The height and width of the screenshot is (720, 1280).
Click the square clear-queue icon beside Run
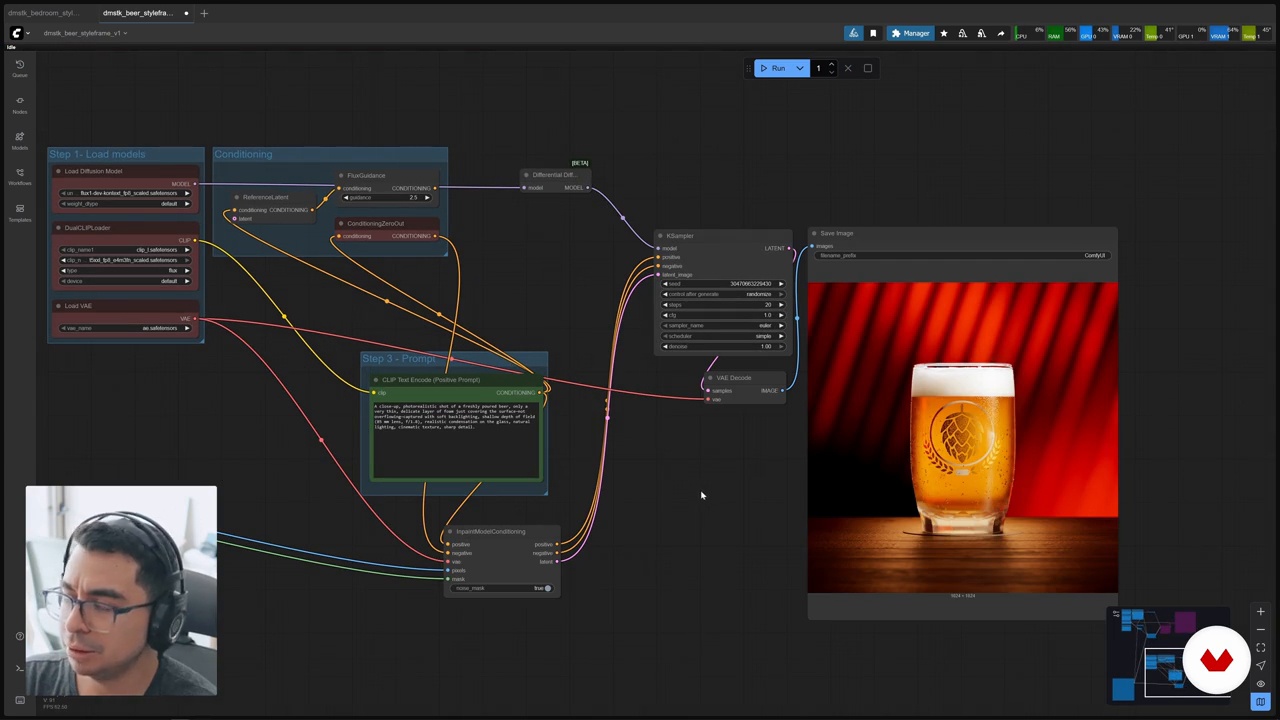[x=867, y=68]
